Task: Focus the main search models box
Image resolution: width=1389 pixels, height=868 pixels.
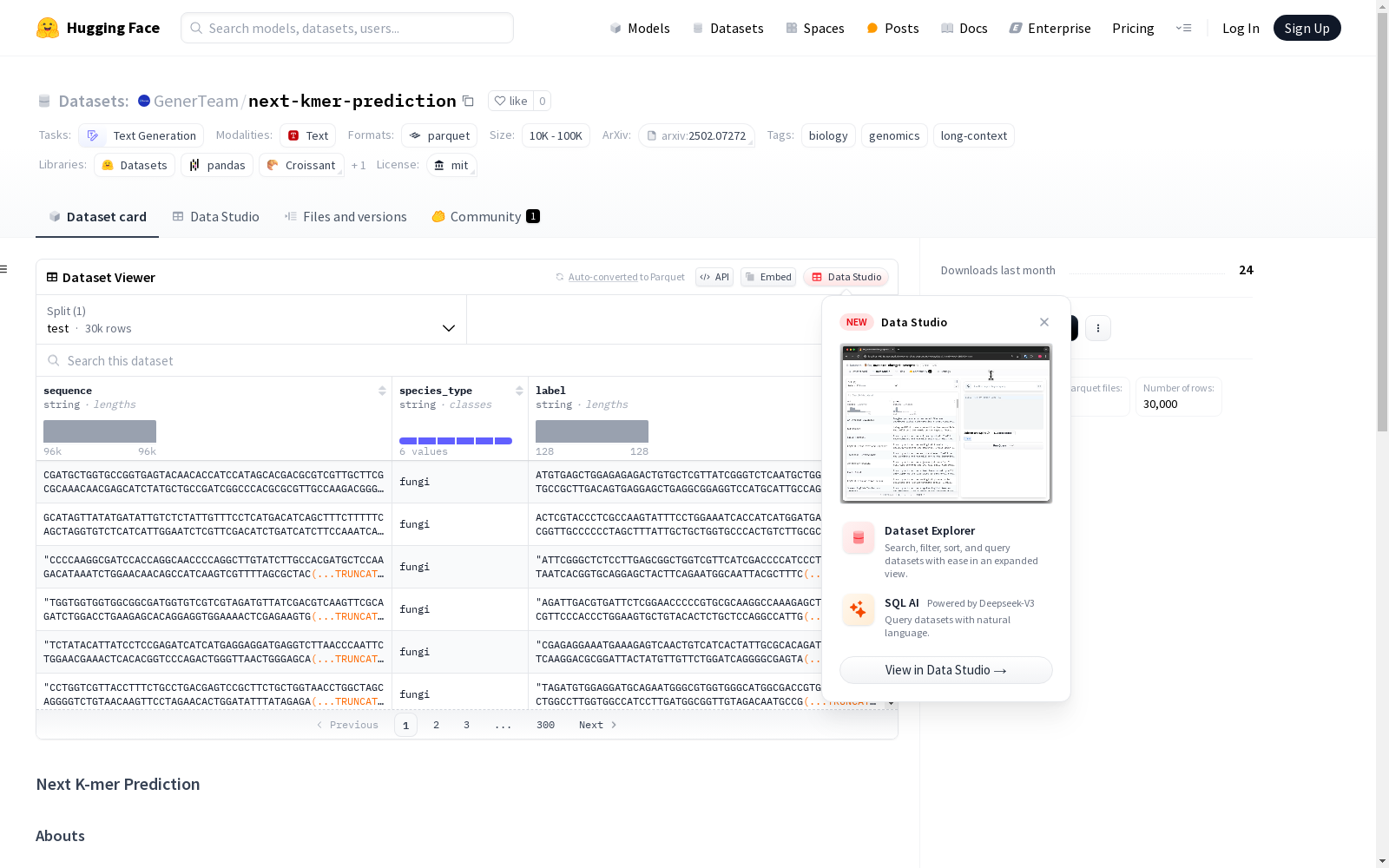Action: click(x=347, y=28)
